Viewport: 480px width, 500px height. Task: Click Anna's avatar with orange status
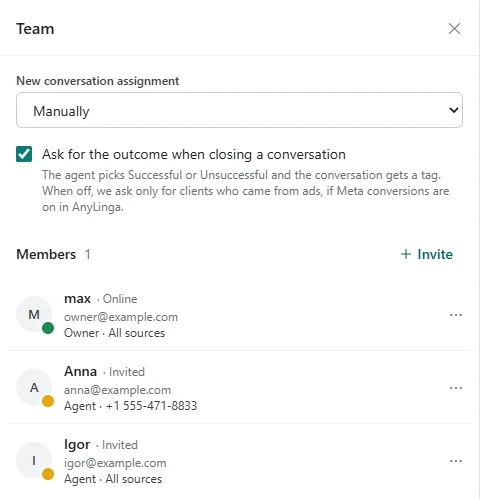pos(34,387)
